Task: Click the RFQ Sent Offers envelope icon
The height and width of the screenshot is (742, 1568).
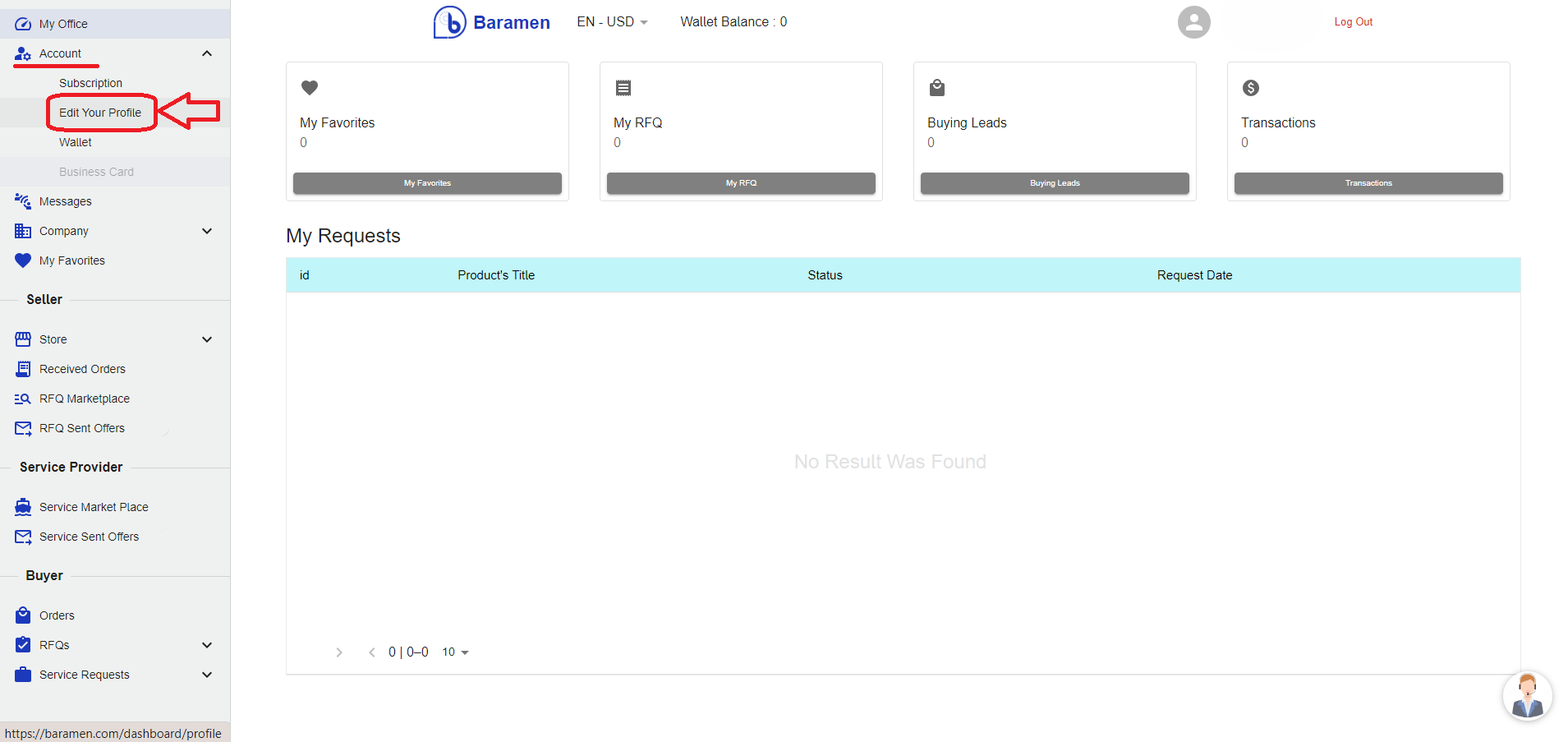Action: pos(23,428)
